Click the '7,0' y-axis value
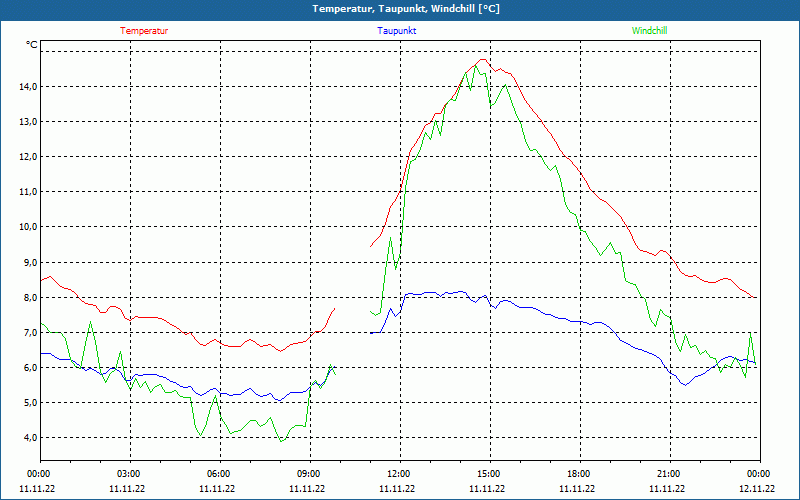 point(31,333)
